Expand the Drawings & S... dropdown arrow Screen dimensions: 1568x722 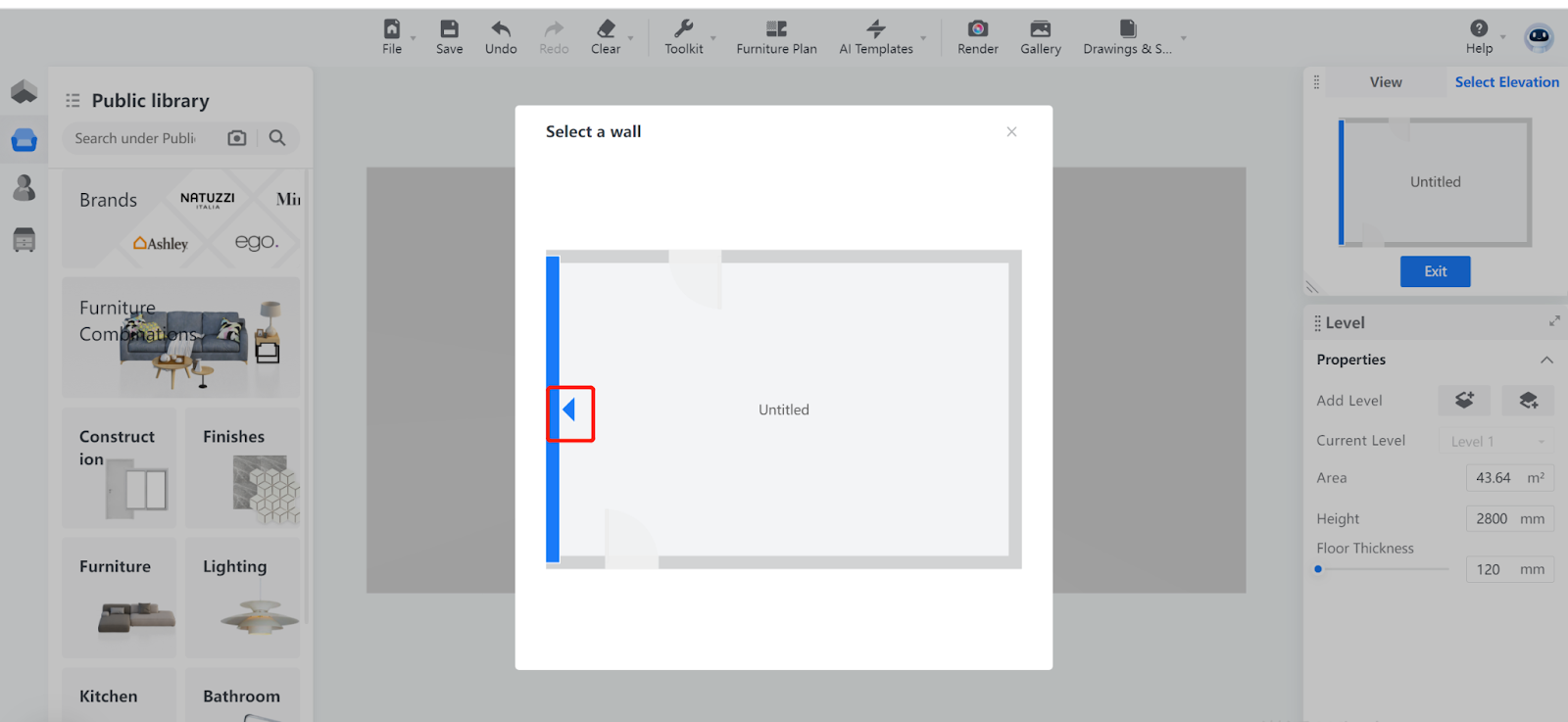pyautogui.click(x=1184, y=38)
